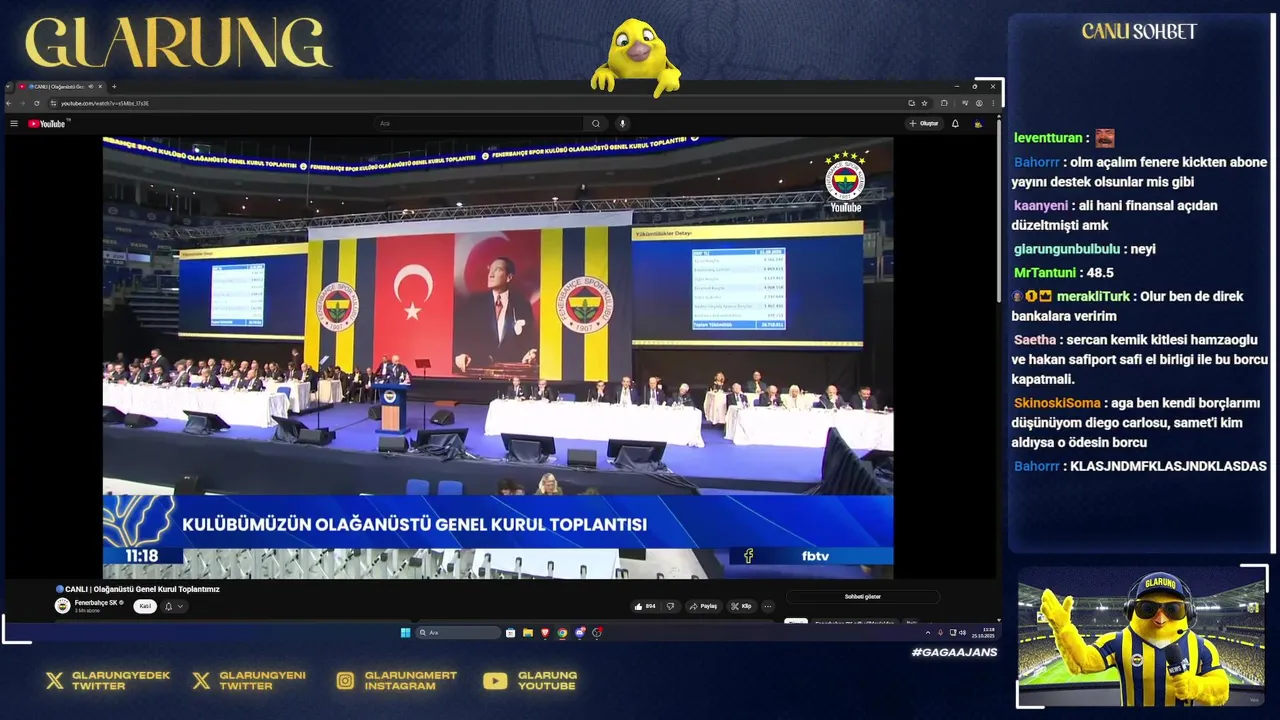Open the GLARUNG YouTube link

(x=531, y=681)
